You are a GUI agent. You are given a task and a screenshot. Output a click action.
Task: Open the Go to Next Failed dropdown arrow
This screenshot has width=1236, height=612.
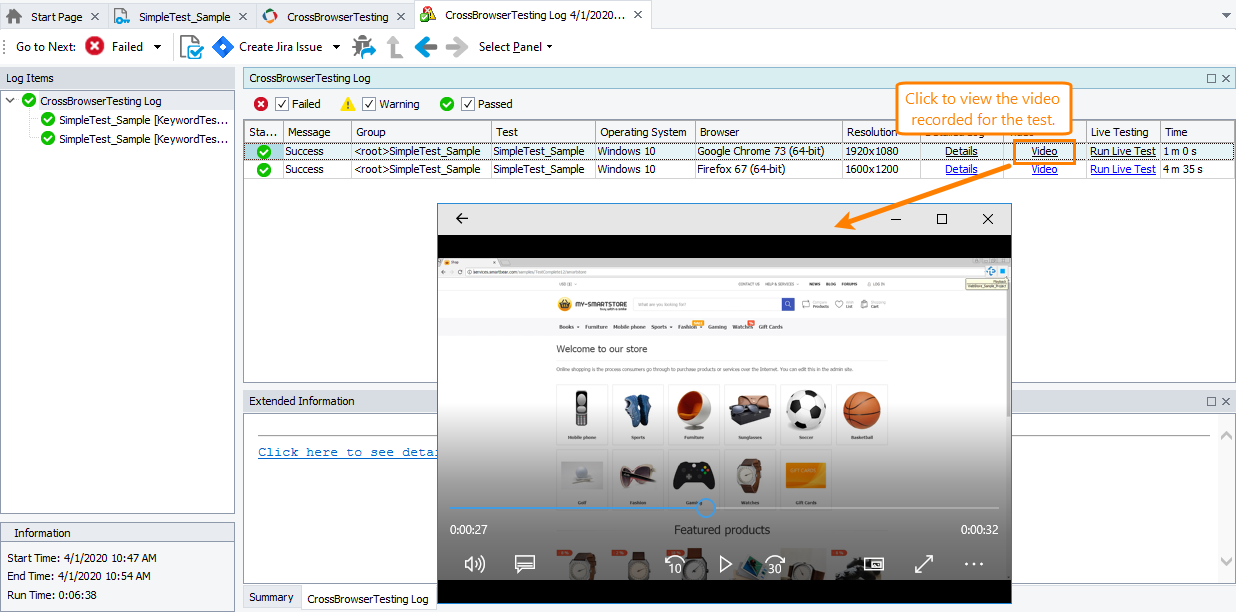157,47
